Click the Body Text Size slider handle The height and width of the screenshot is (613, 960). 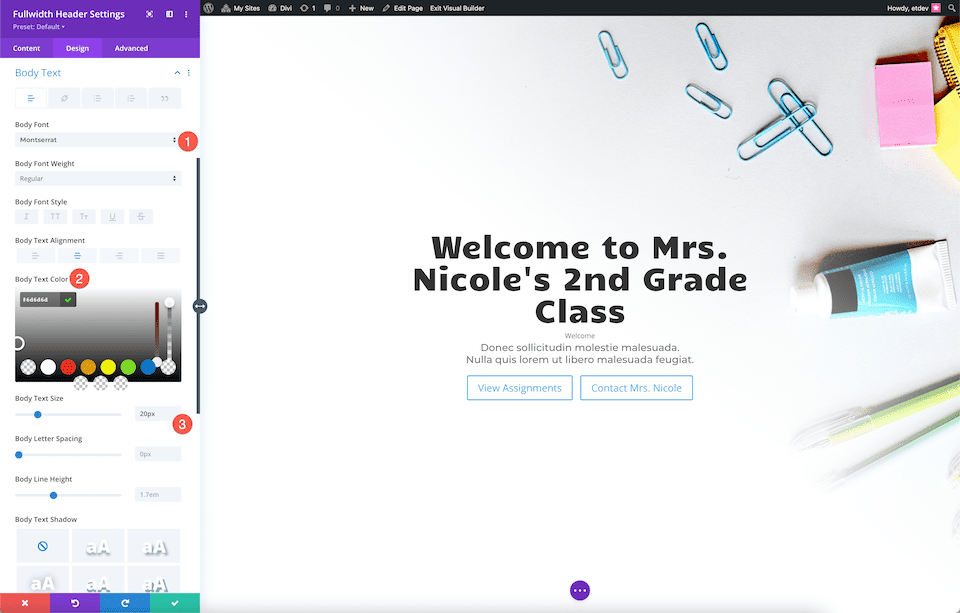point(37,415)
